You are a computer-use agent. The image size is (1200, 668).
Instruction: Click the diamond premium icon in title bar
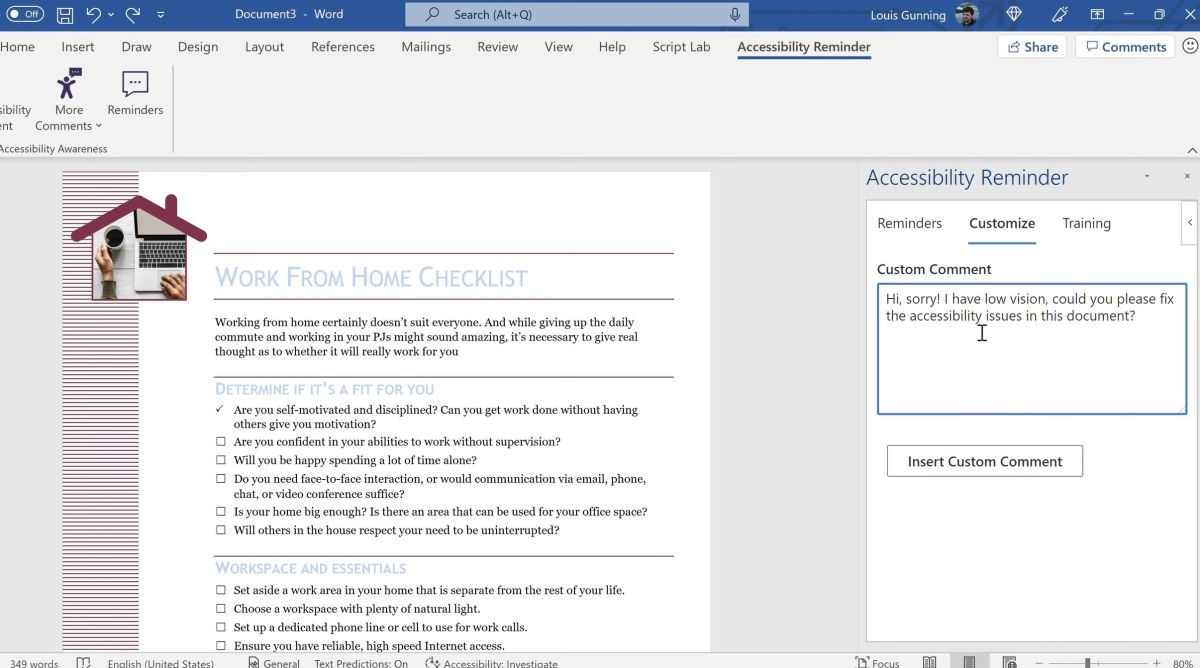click(x=1014, y=15)
